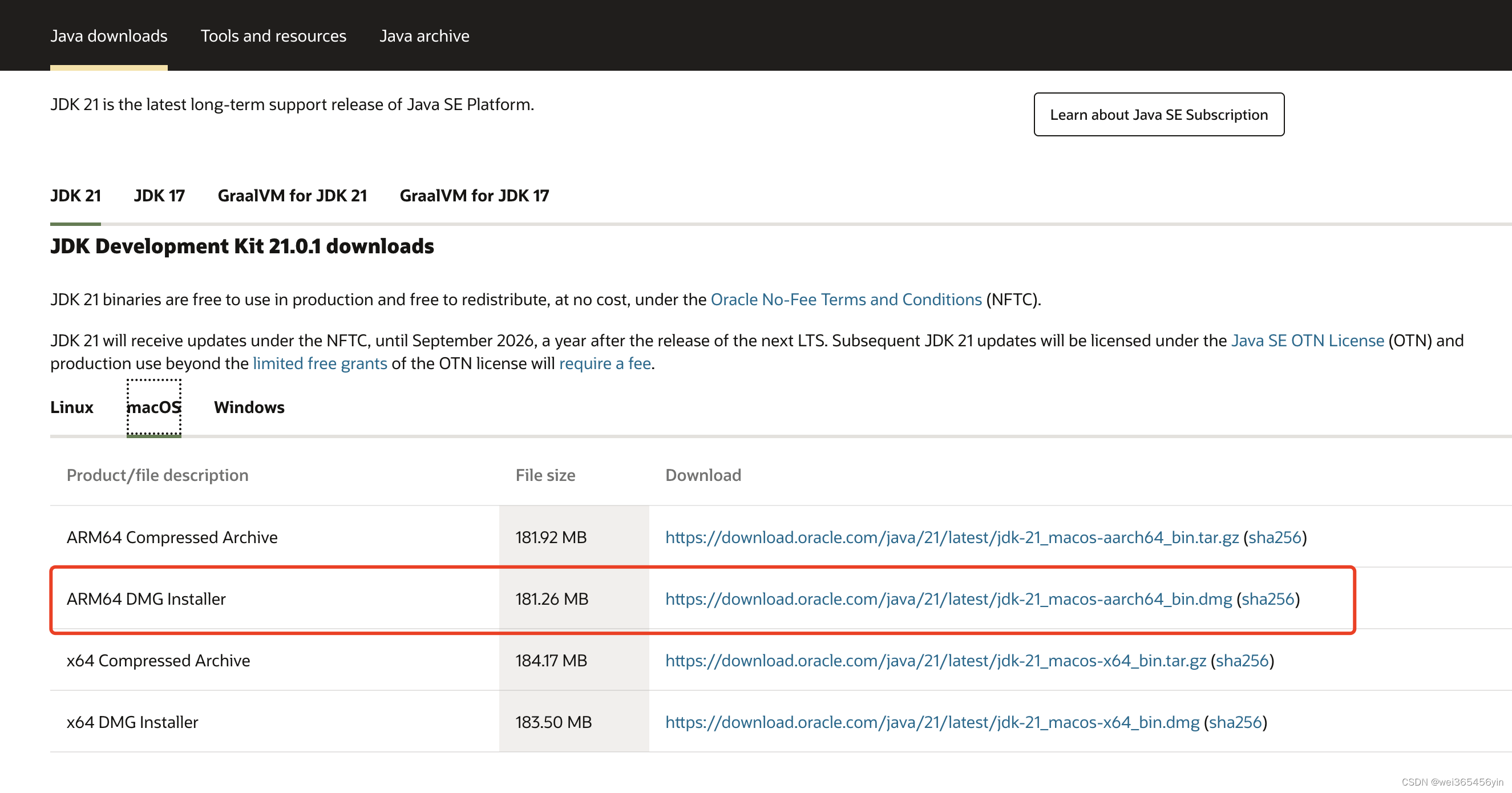
Task: Click the Linux platform toggle
Action: (x=71, y=407)
